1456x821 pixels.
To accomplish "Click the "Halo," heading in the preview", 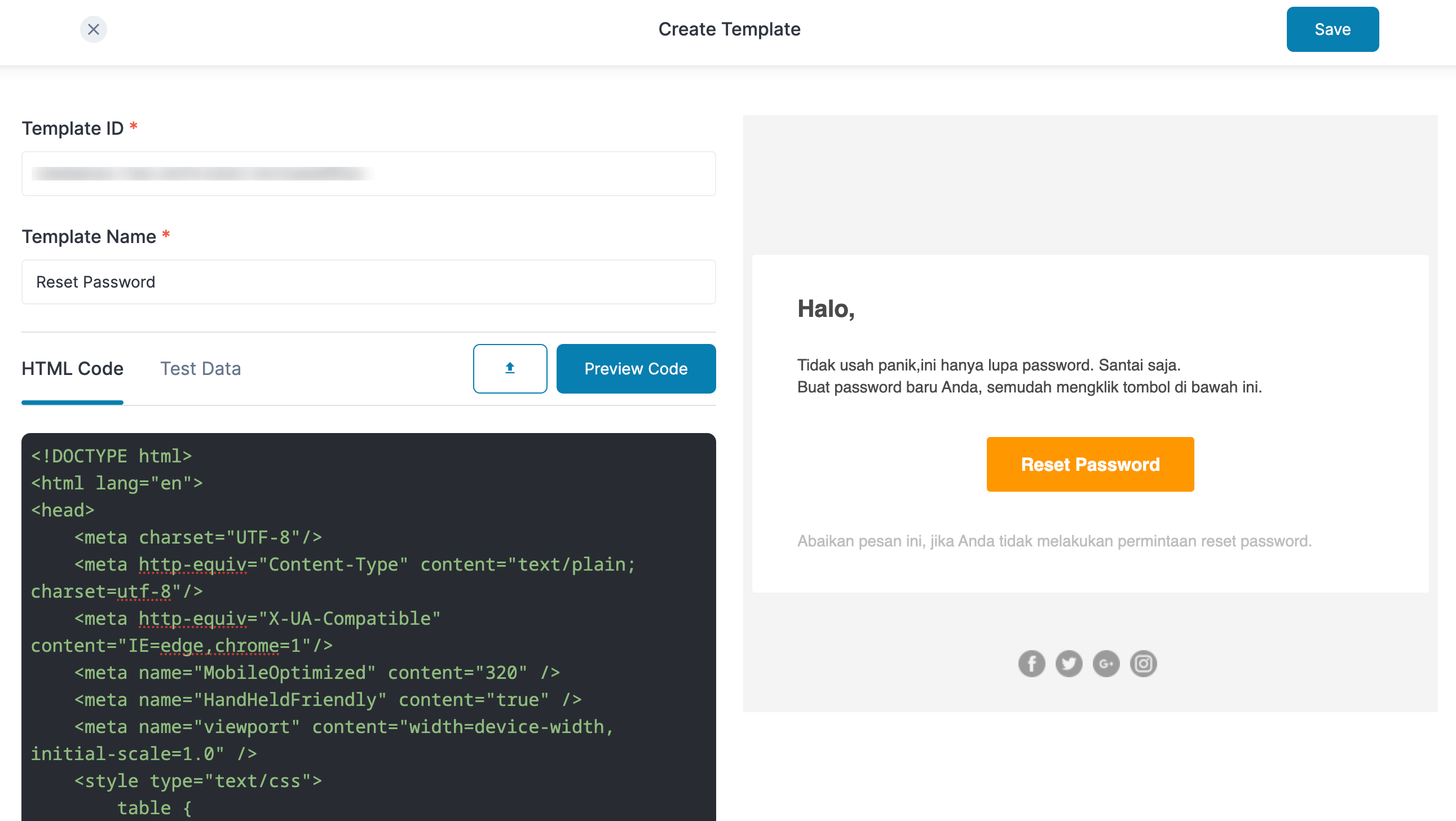I will point(826,309).
